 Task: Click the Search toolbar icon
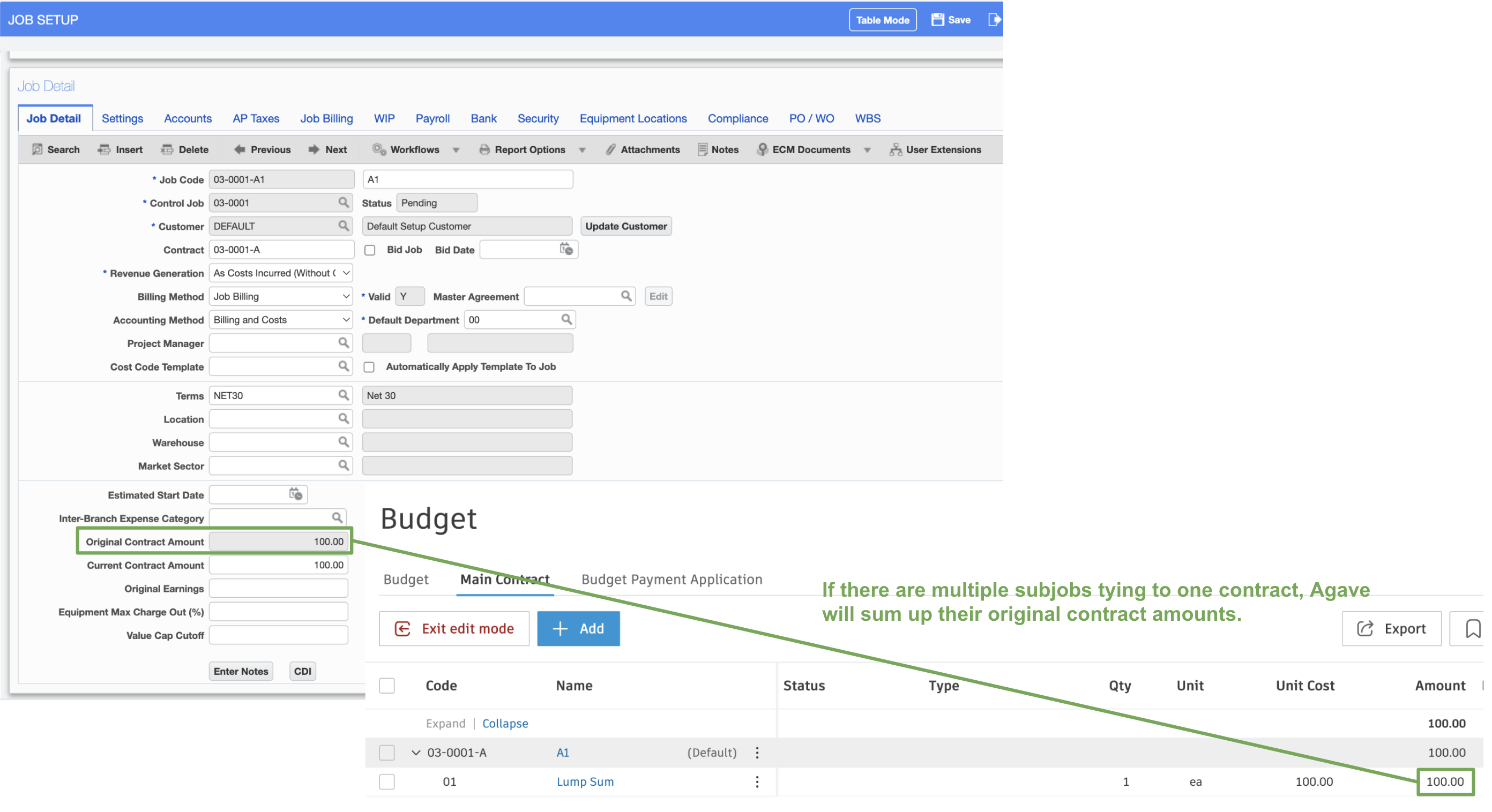pos(37,149)
